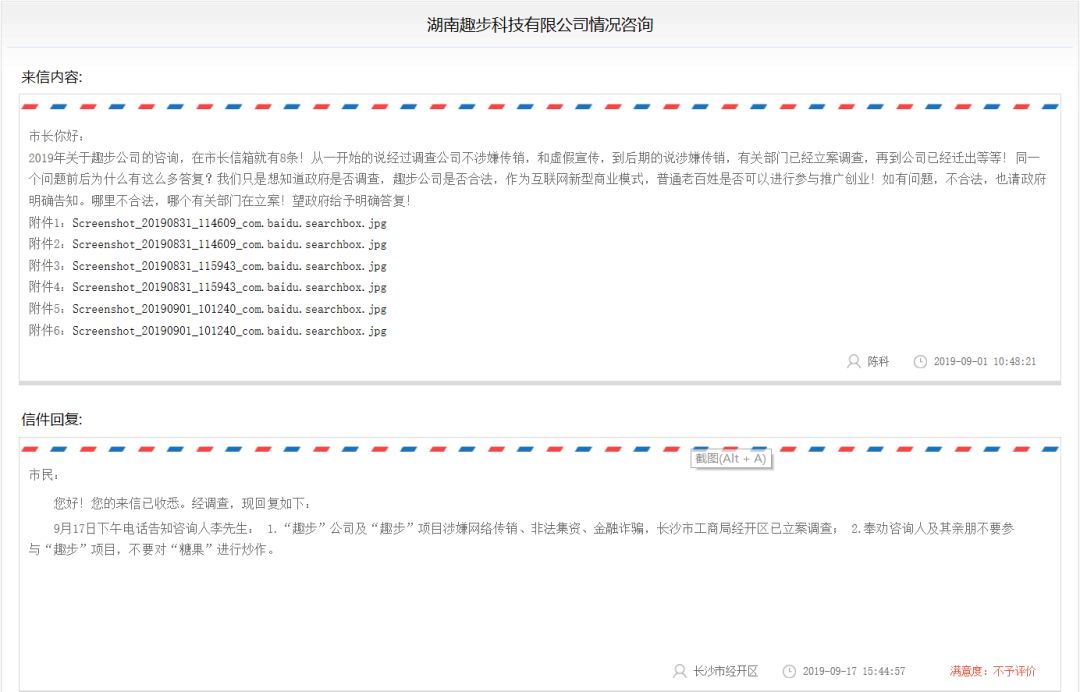Click the greeting 市长你好： in the letter
Viewport: 1080px width, 692px height.
coord(56,136)
